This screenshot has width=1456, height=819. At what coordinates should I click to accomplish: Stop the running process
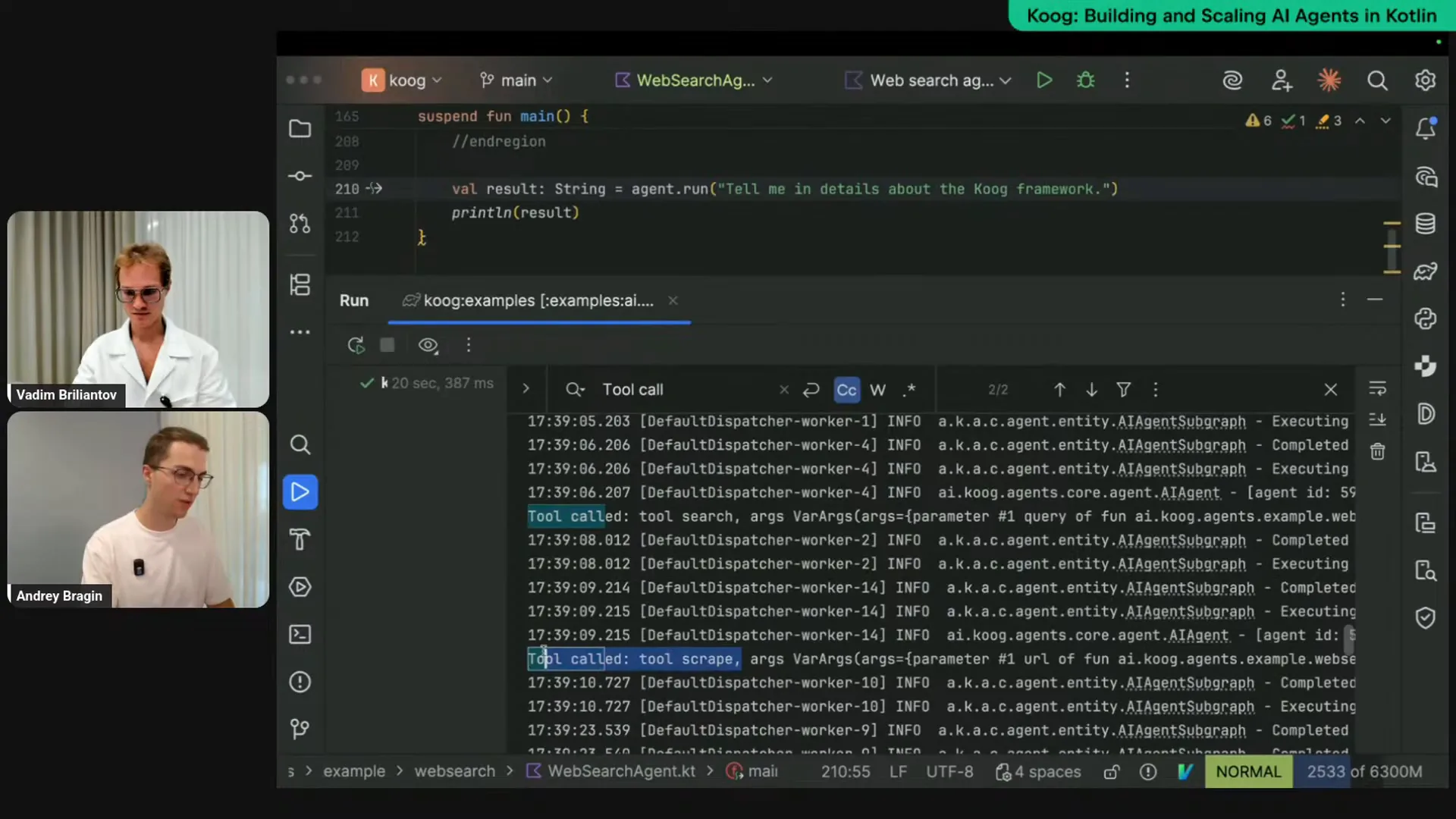click(x=388, y=346)
